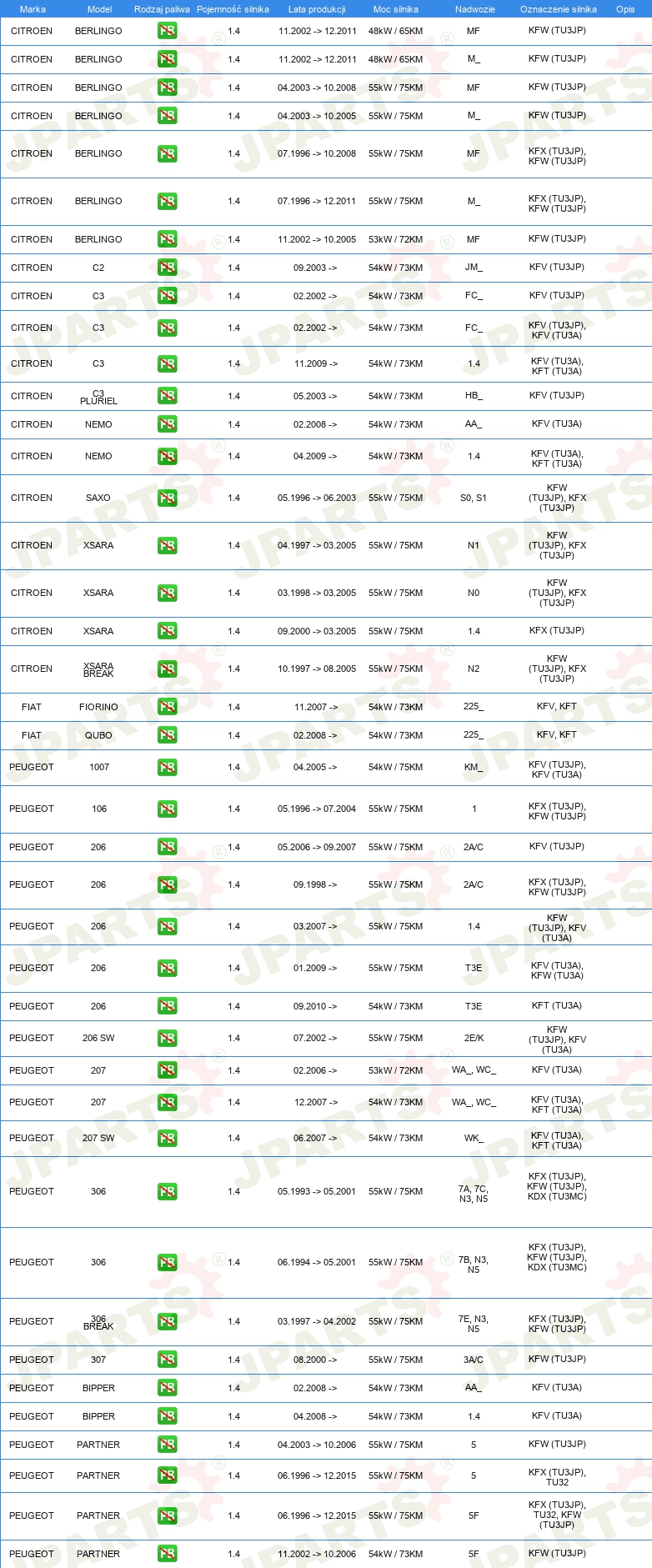Click the Rodzaj paliwa column header
Image resolution: width=652 pixels, height=1568 pixels.
point(162,9)
